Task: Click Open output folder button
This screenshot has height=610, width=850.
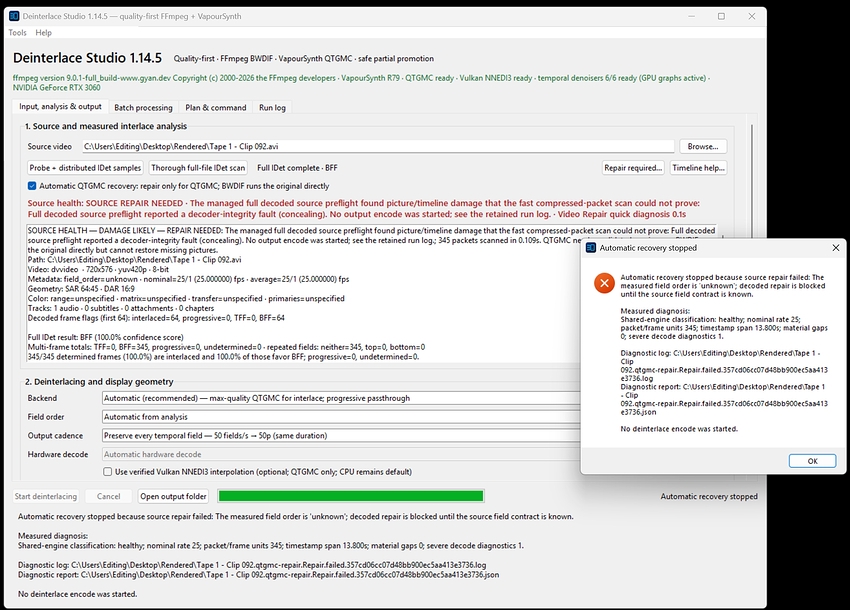Action: [x=173, y=496]
